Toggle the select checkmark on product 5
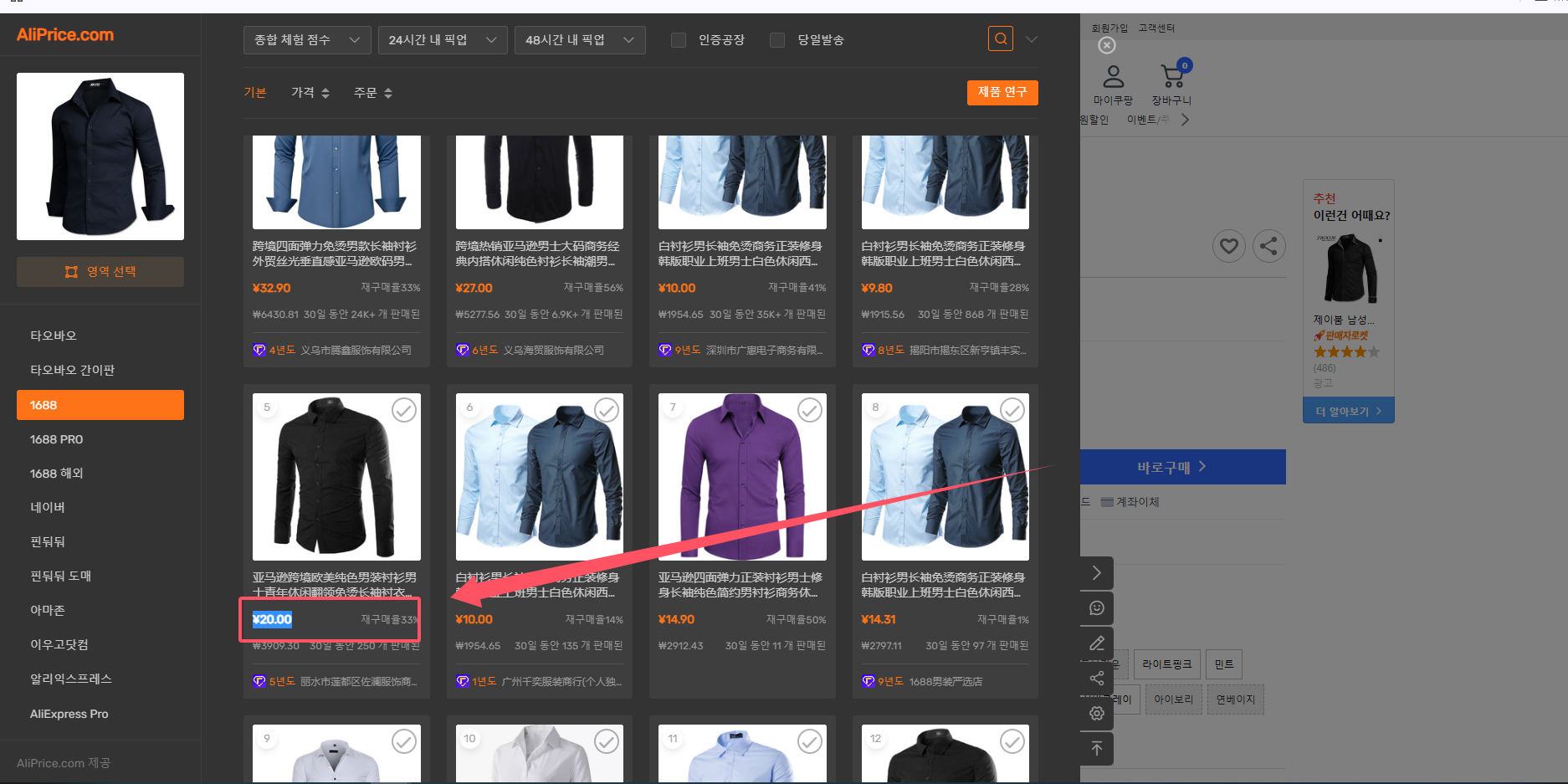This screenshot has width=1568, height=784. (x=404, y=410)
